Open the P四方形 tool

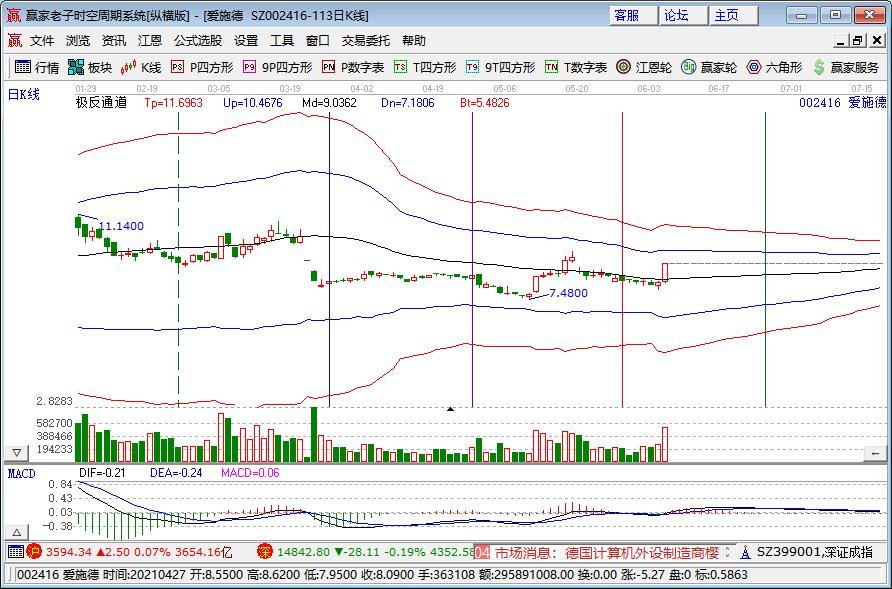tap(191, 68)
